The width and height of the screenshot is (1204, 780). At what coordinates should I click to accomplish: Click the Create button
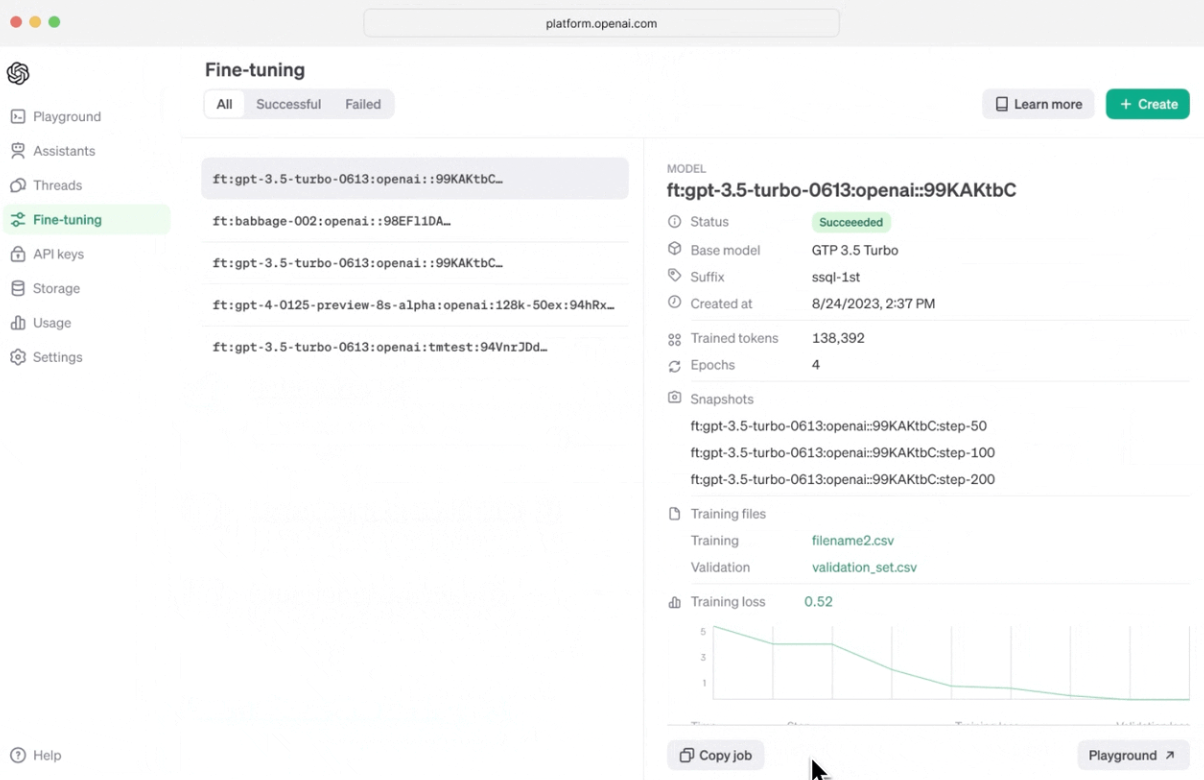1147,104
